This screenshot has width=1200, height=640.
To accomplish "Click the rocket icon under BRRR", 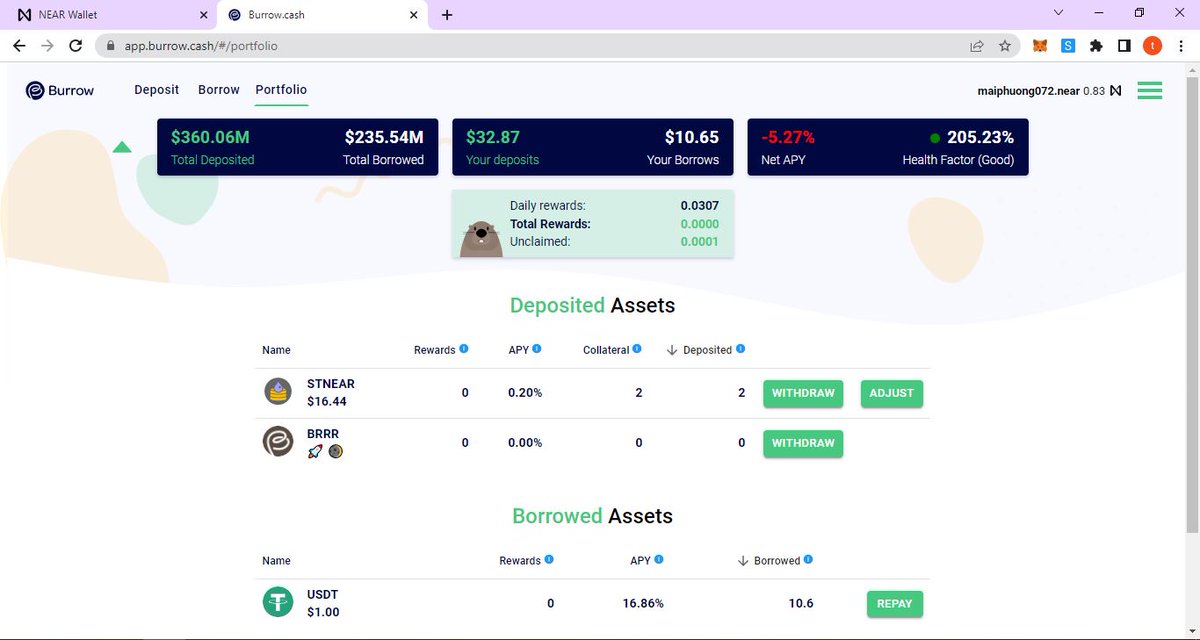I will pos(315,451).
